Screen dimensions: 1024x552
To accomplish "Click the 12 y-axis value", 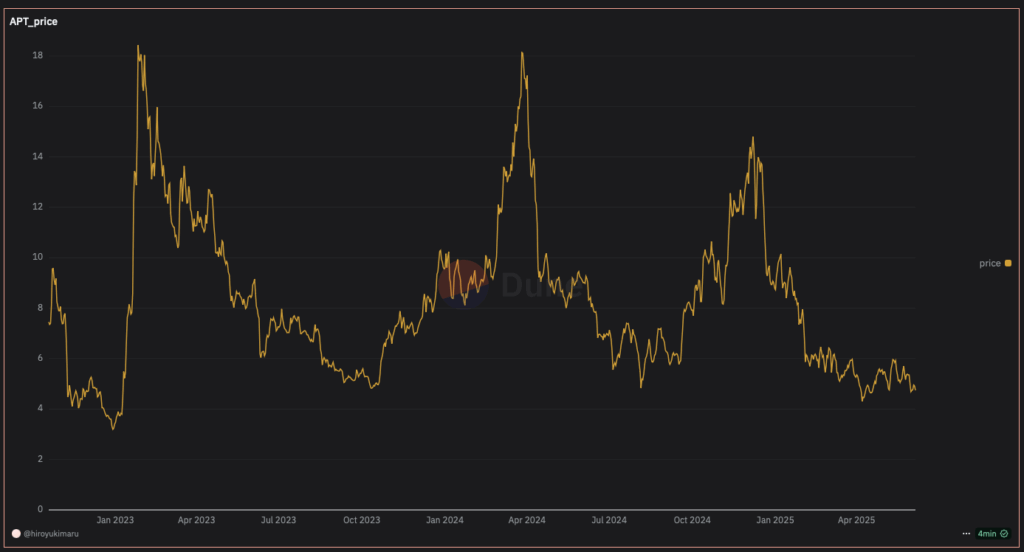I will pyautogui.click(x=38, y=206).
